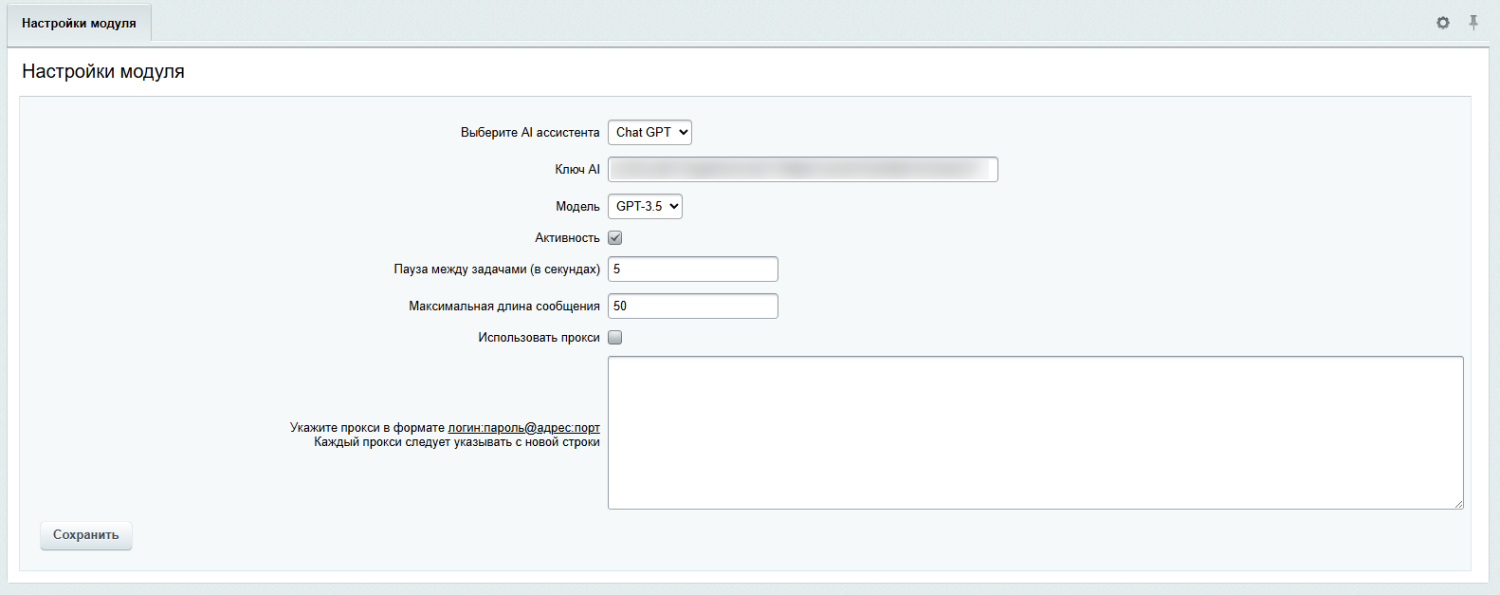Toggle the Активность checkbox
The image size is (1500, 595).
pyautogui.click(x=615, y=238)
